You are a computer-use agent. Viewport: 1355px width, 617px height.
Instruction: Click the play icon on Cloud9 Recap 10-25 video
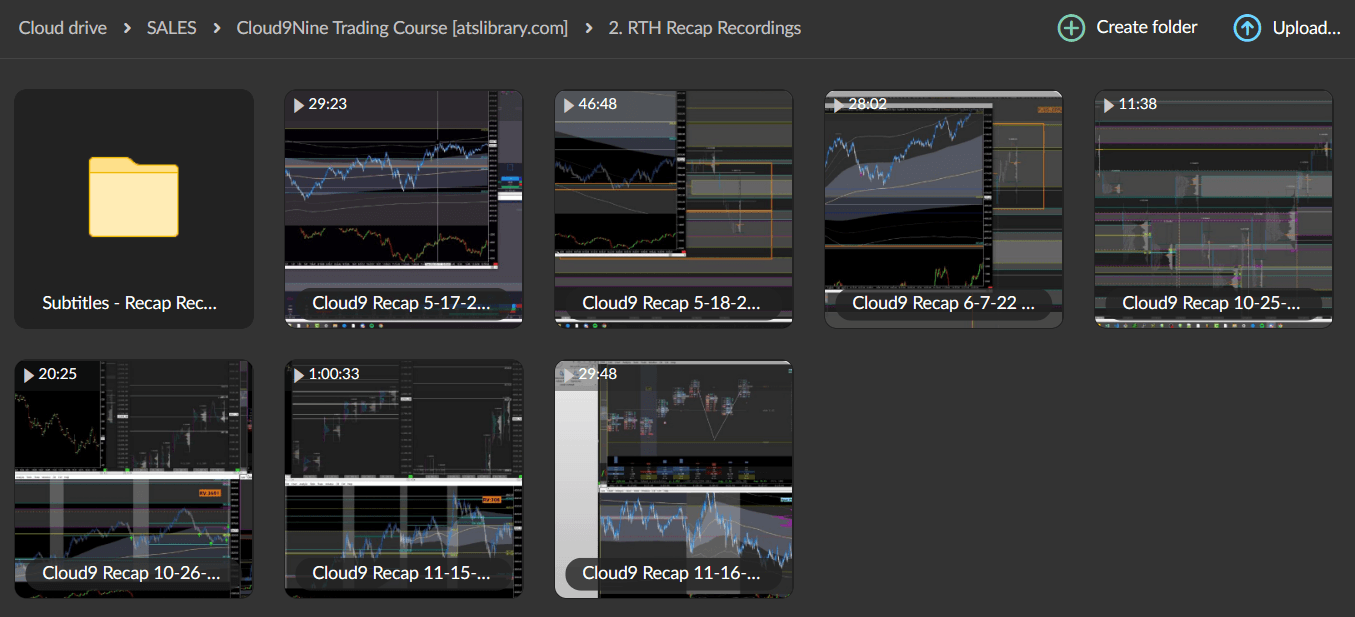click(1106, 103)
